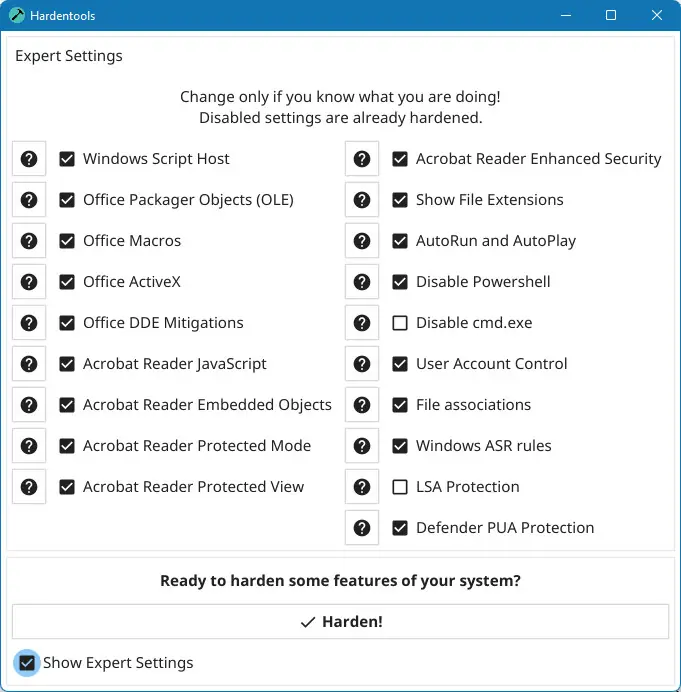Uncheck File associations setting
Viewport: 681px width, 692px height.
[400, 405]
